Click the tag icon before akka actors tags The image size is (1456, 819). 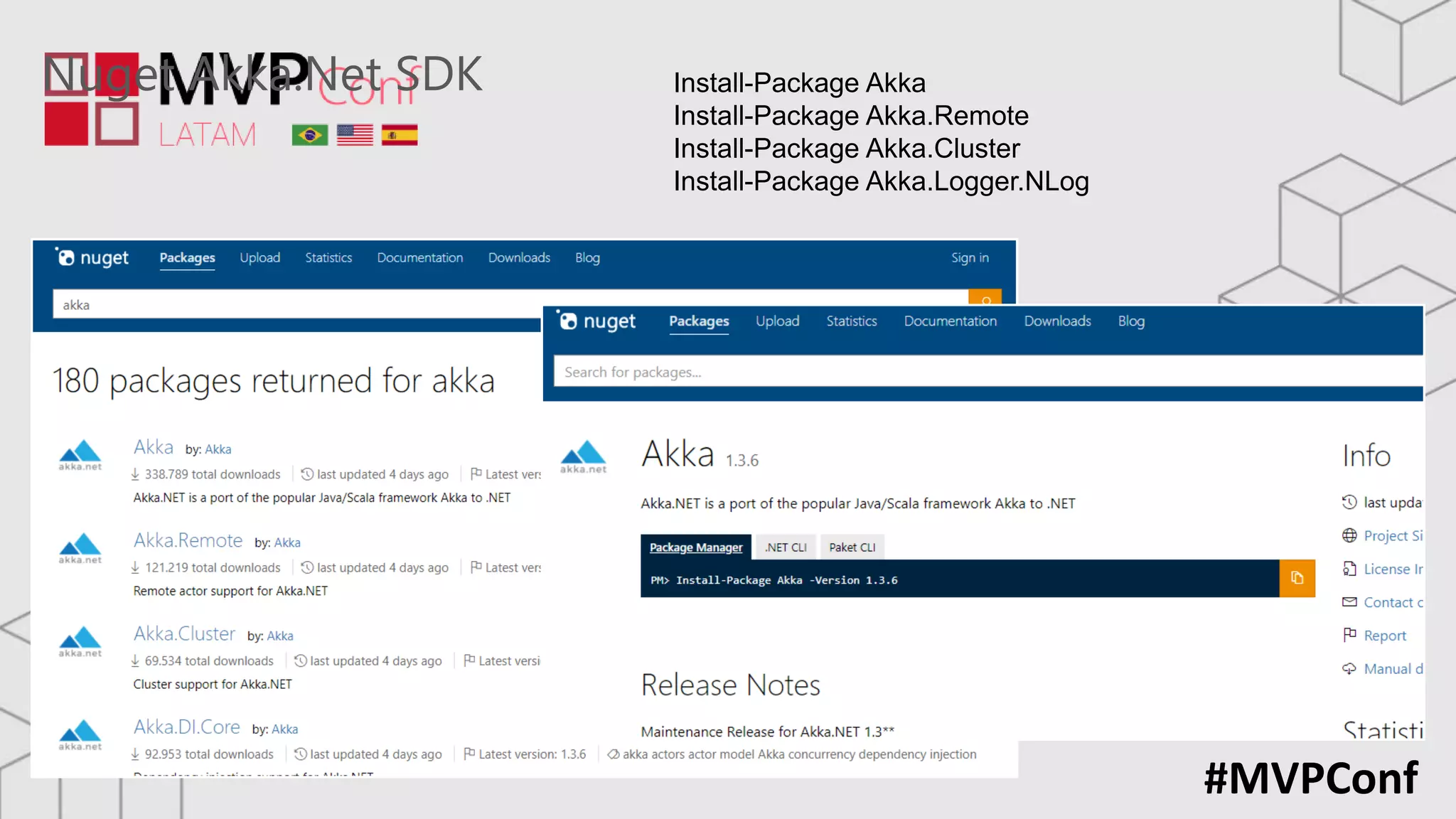614,754
